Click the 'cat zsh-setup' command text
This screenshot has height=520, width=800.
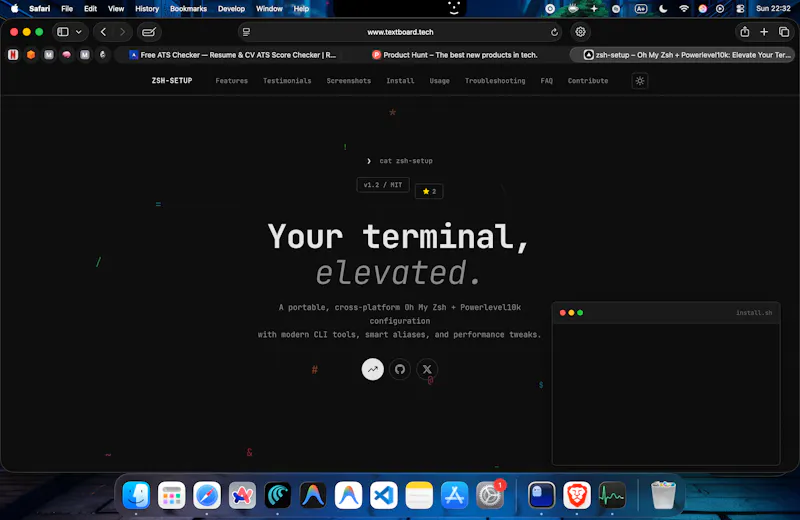point(406,161)
